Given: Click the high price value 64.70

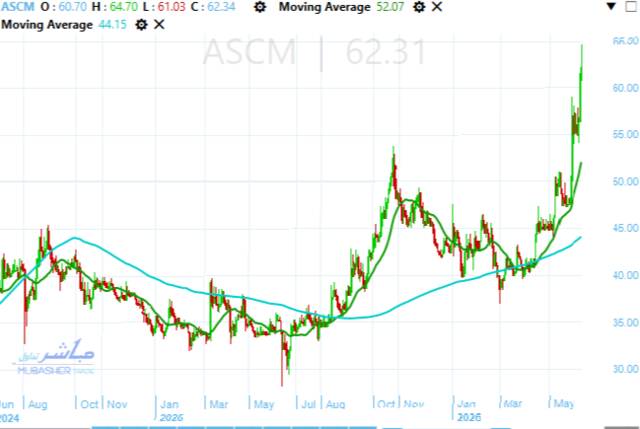Looking at the screenshot, I should click(x=123, y=7).
